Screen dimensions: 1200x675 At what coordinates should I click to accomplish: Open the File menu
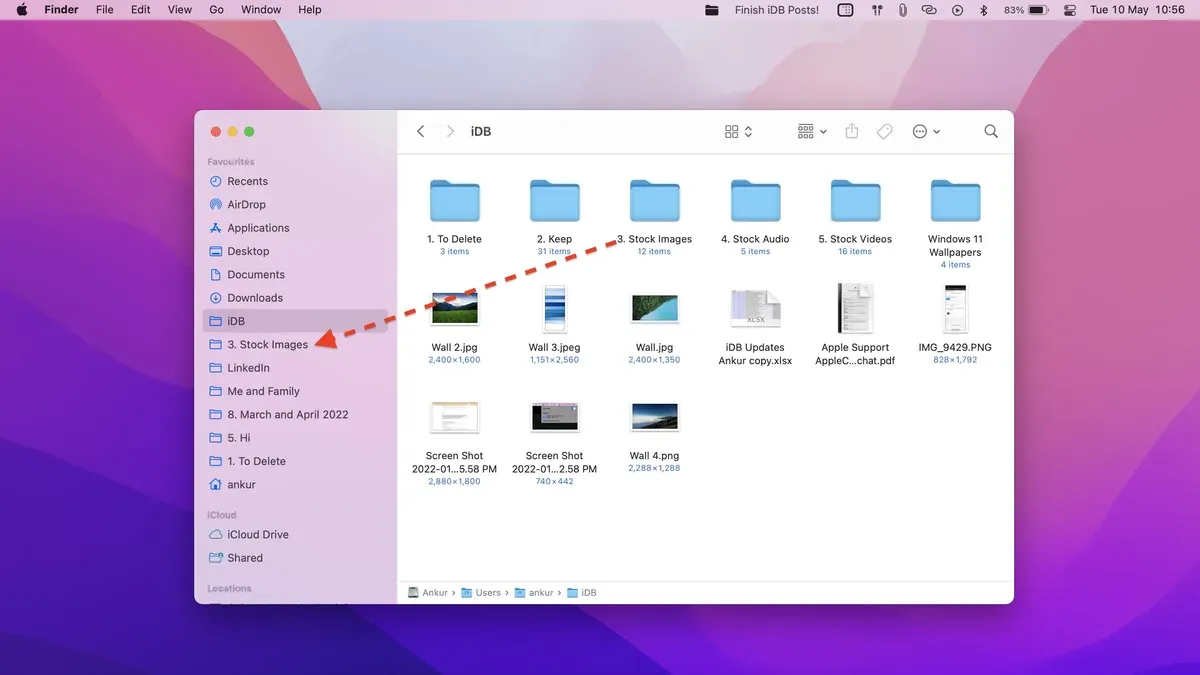[105, 10]
